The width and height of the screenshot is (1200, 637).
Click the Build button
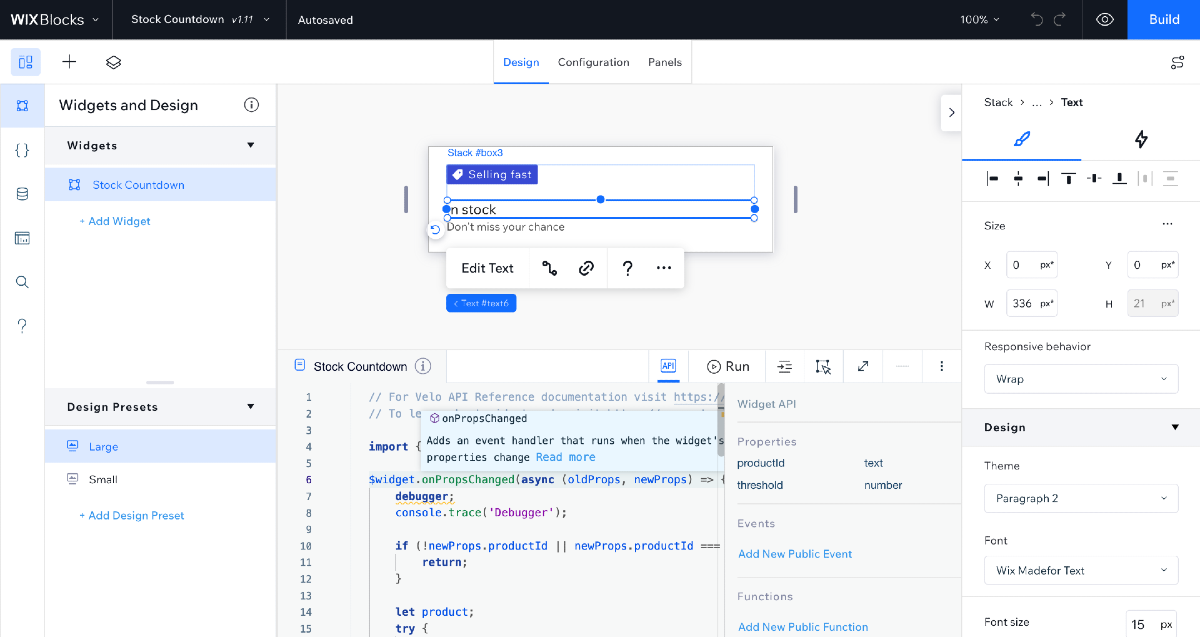[x=1164, y=19]
